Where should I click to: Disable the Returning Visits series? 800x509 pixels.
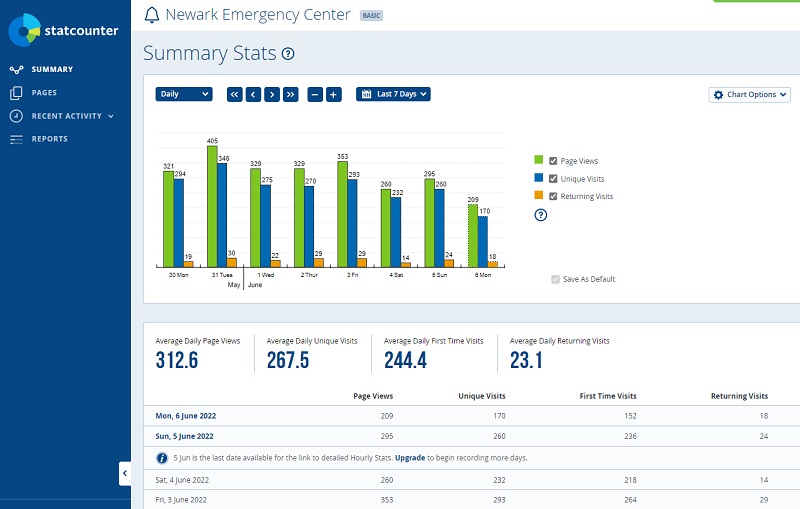point(553,197)
